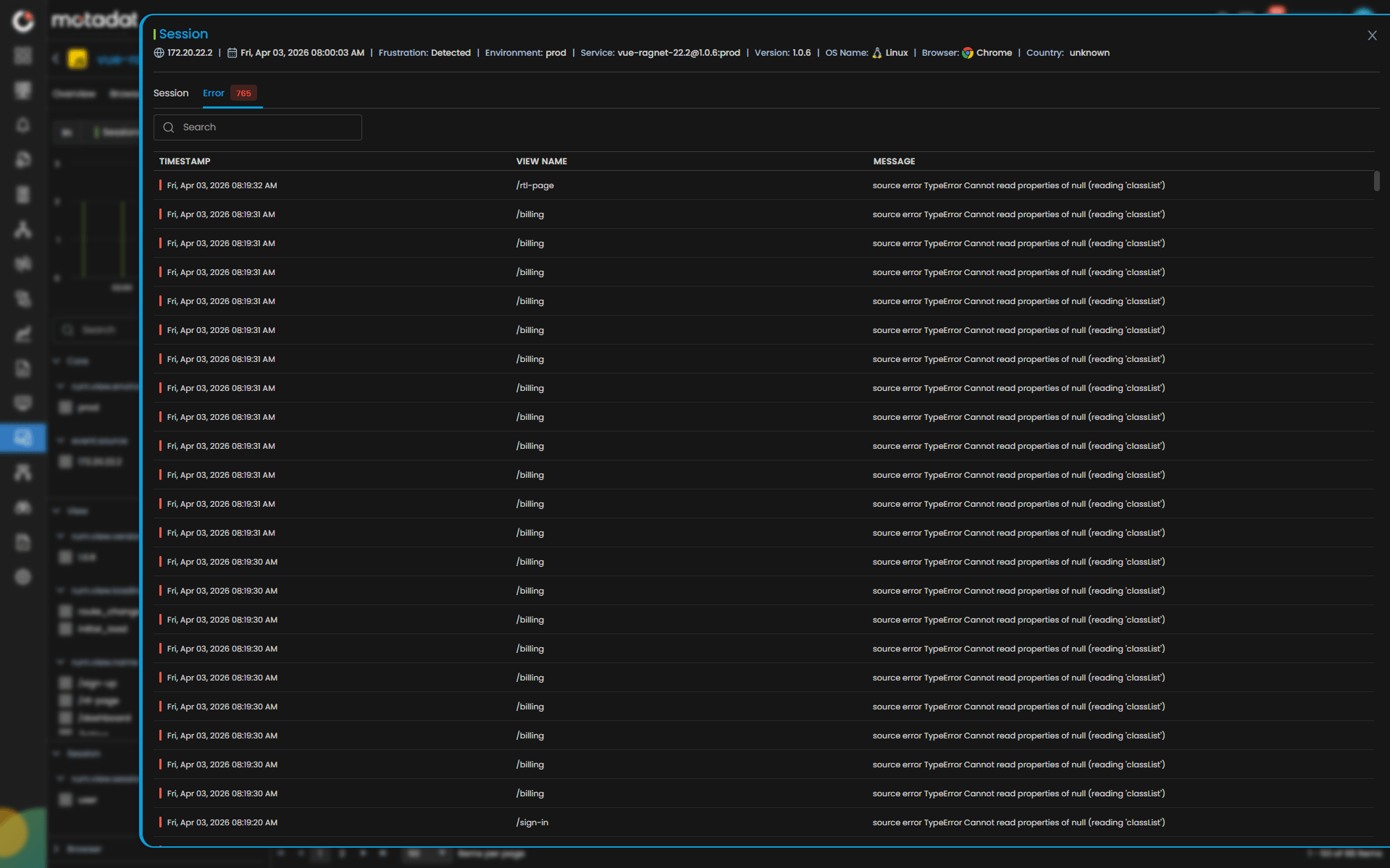This screenshot has width=1390, height=868.
Task: Select the highlighted blue sidebar icon
Action: coord(23,438)
